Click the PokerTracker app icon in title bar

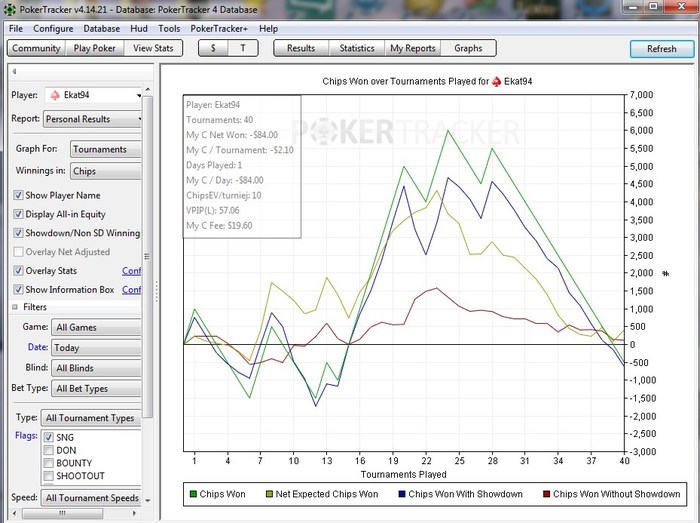9,9
